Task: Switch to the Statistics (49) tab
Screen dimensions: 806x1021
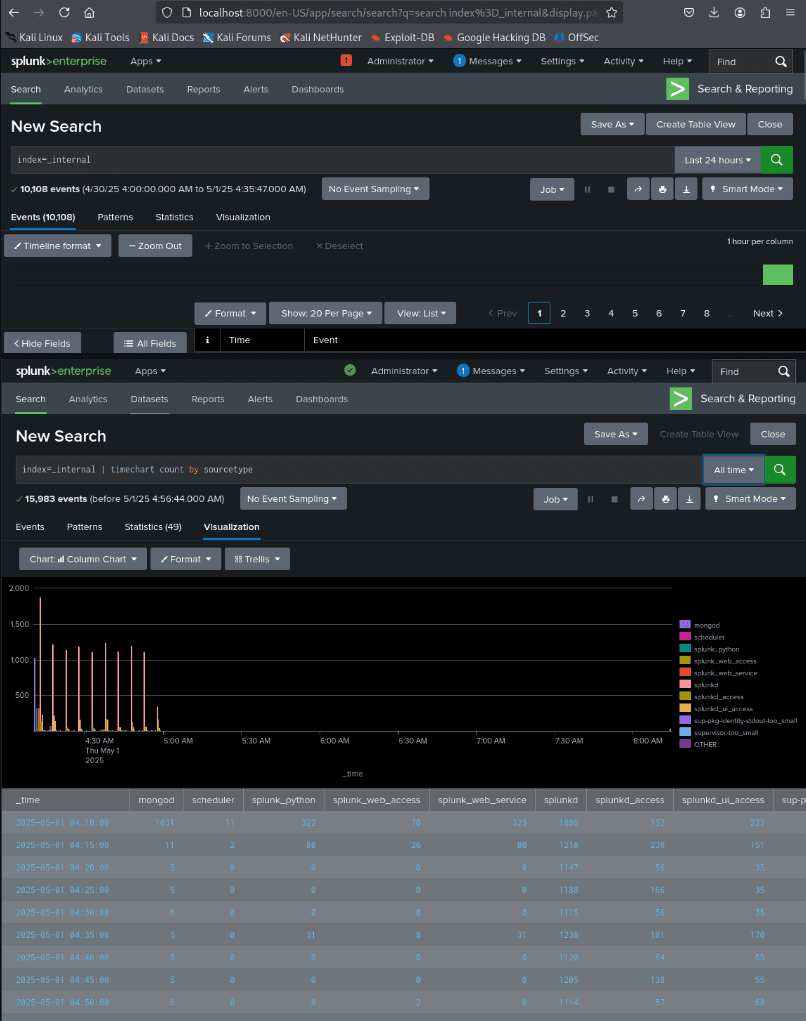Action: (x=153, y=527)
